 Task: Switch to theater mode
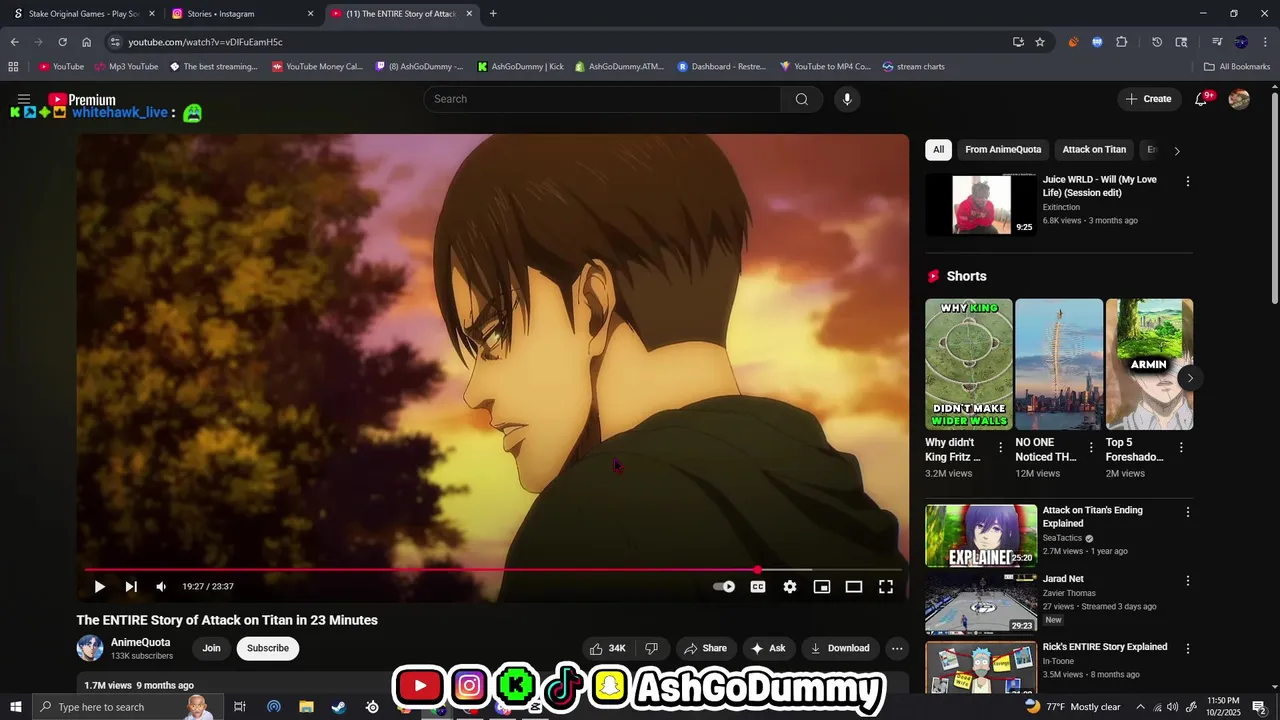(x=854, y=587)
